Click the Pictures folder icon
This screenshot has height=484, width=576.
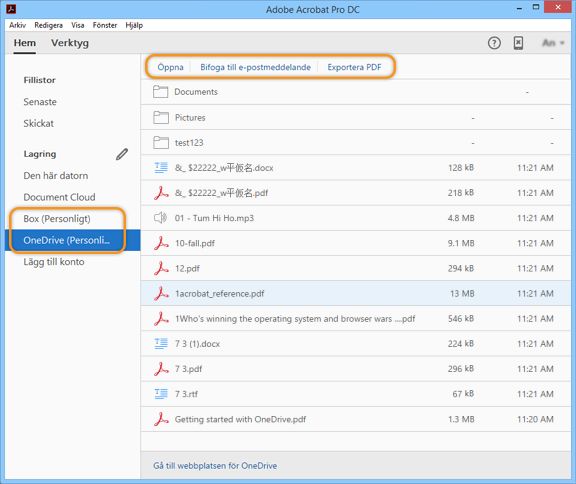tap(161, 118)
